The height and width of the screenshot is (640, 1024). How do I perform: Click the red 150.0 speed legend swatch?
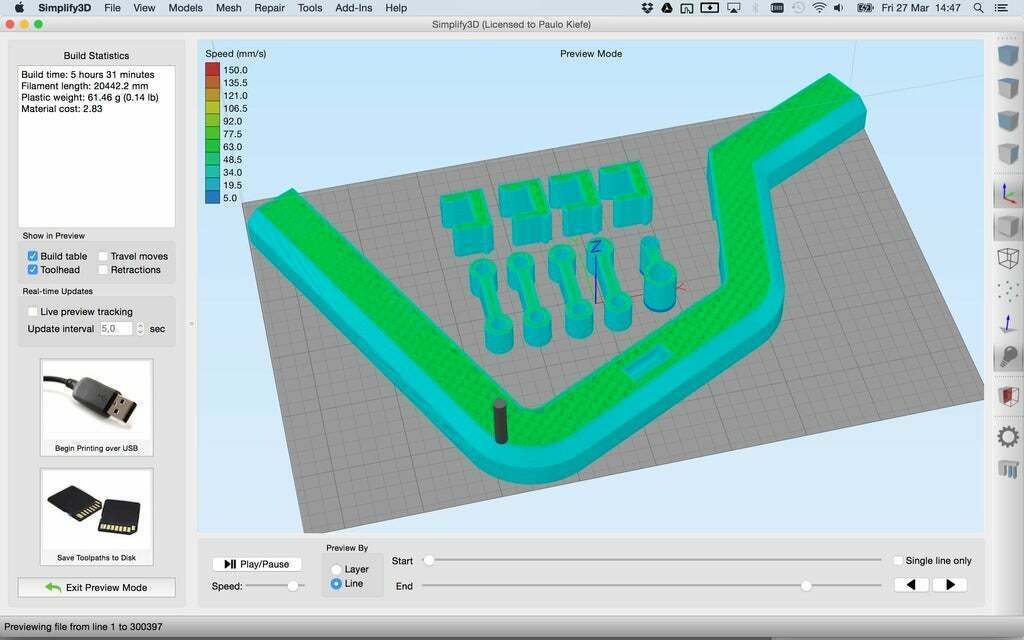coord(212,69)
